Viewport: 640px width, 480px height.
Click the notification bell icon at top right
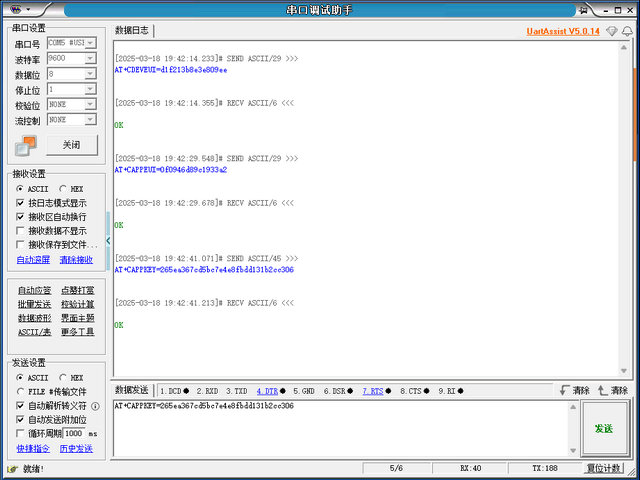pyautogui.click(x=628, y=31)
